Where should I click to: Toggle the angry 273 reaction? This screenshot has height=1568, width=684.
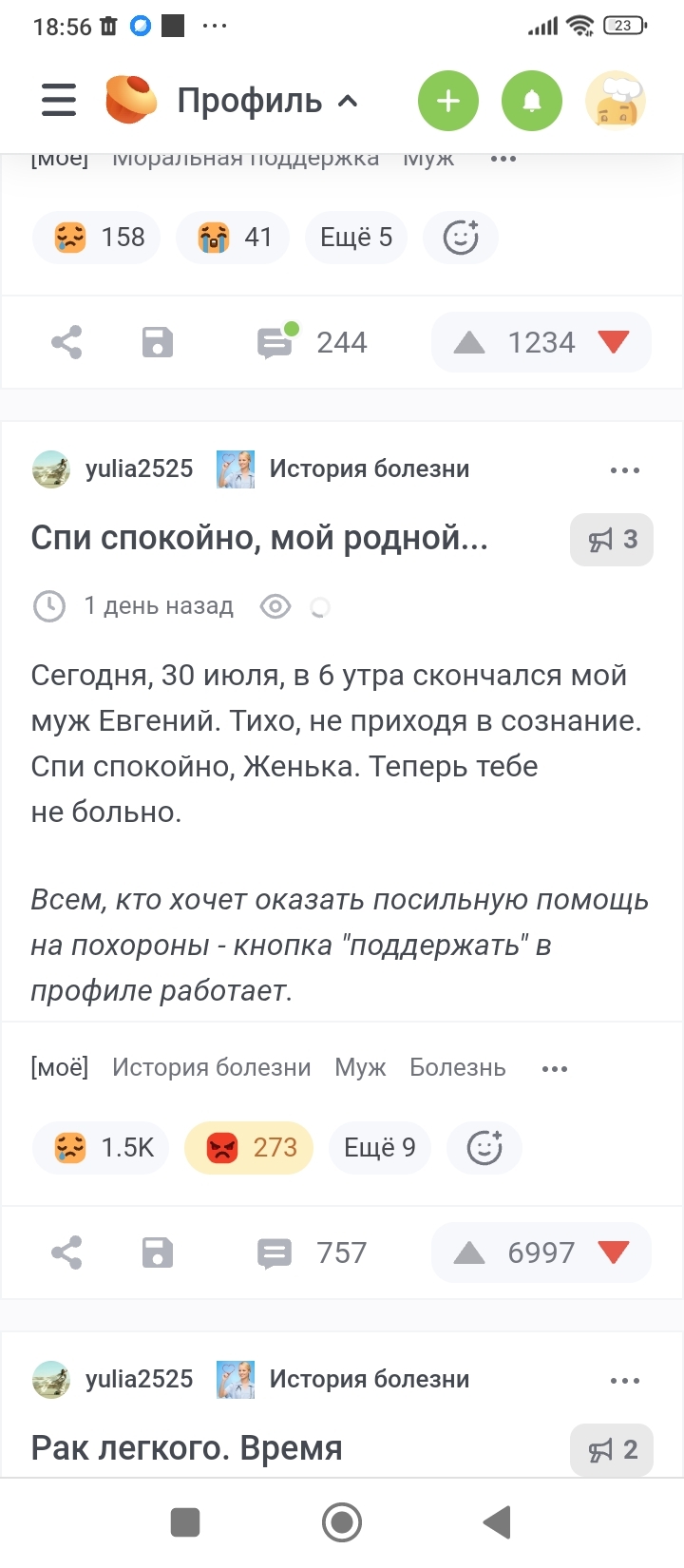[x=249, y=1148]
